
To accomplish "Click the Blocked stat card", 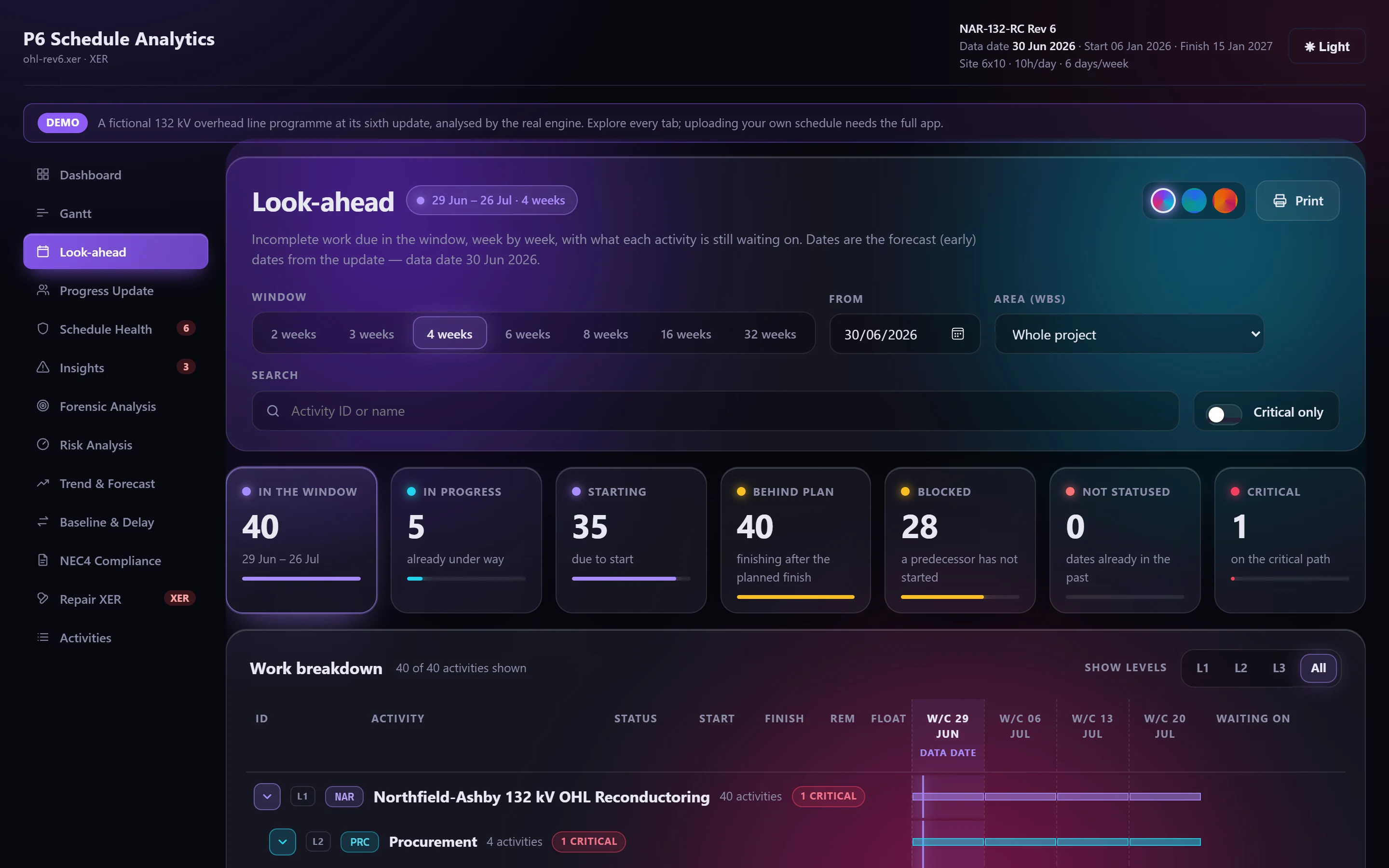I will [960, 540].
